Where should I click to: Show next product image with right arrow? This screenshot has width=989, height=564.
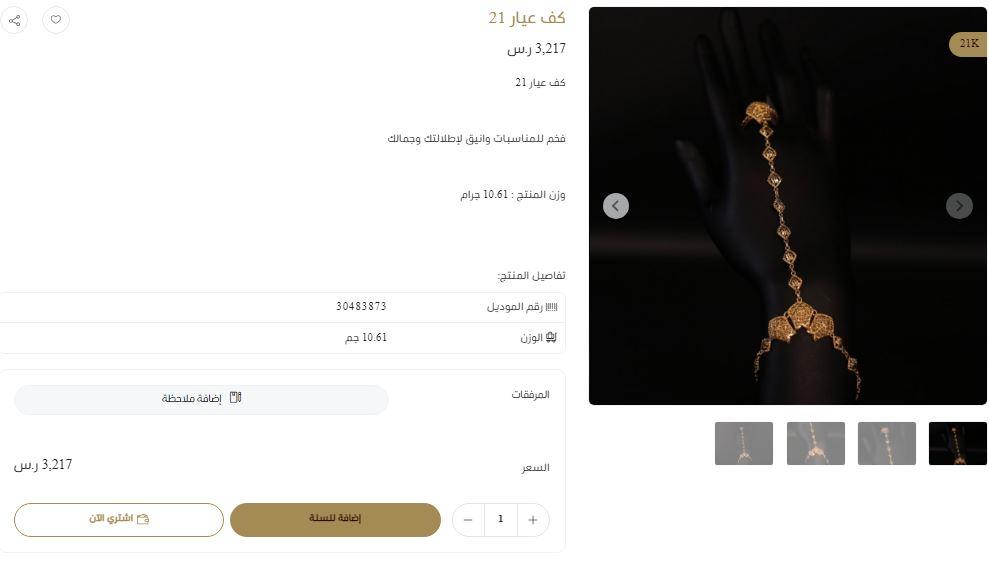(959, 206)
